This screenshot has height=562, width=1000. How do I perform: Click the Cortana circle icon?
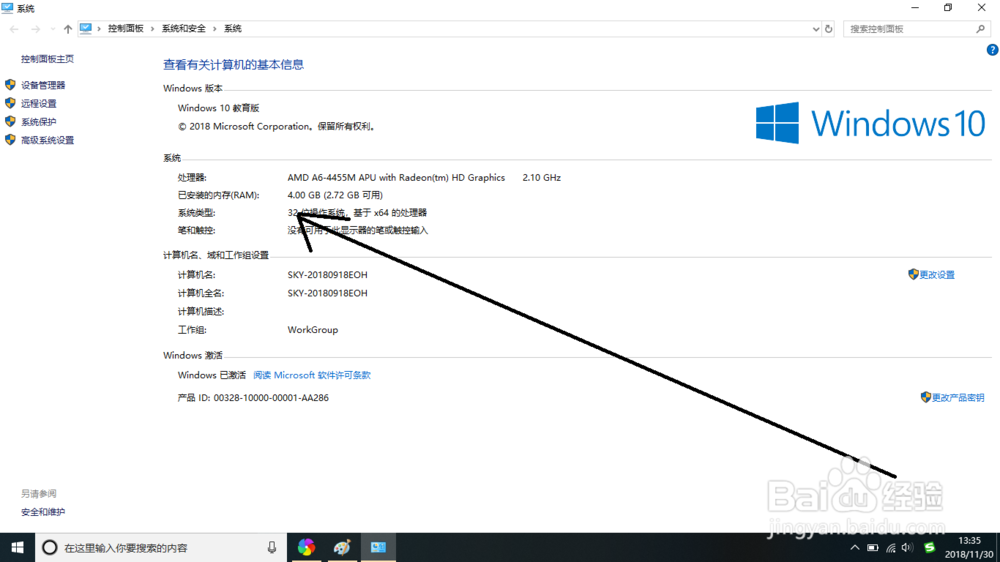(50, 547)
